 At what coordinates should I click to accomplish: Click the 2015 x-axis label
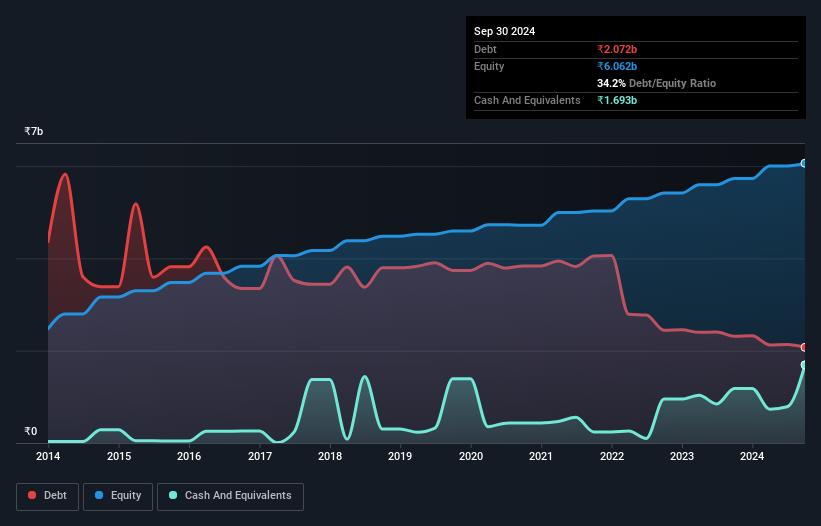[x=119, y=456]
